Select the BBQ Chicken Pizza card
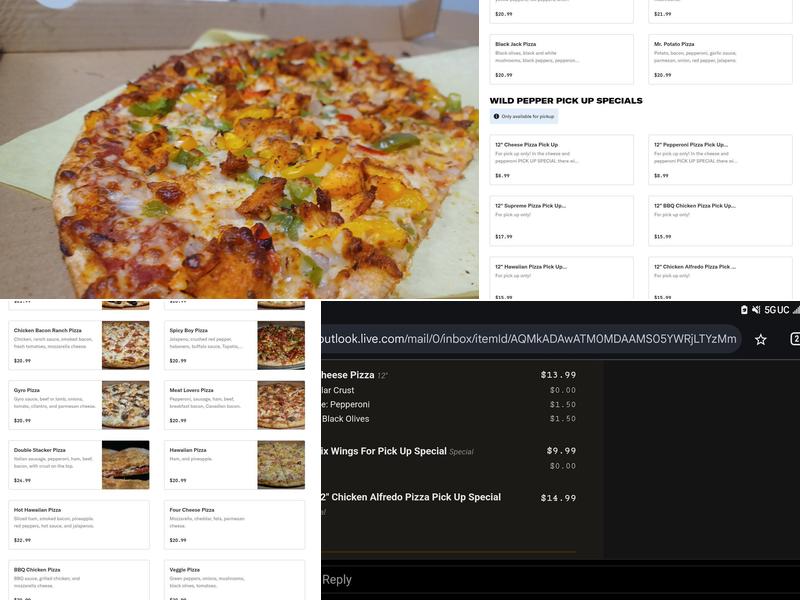 [79, 580]
